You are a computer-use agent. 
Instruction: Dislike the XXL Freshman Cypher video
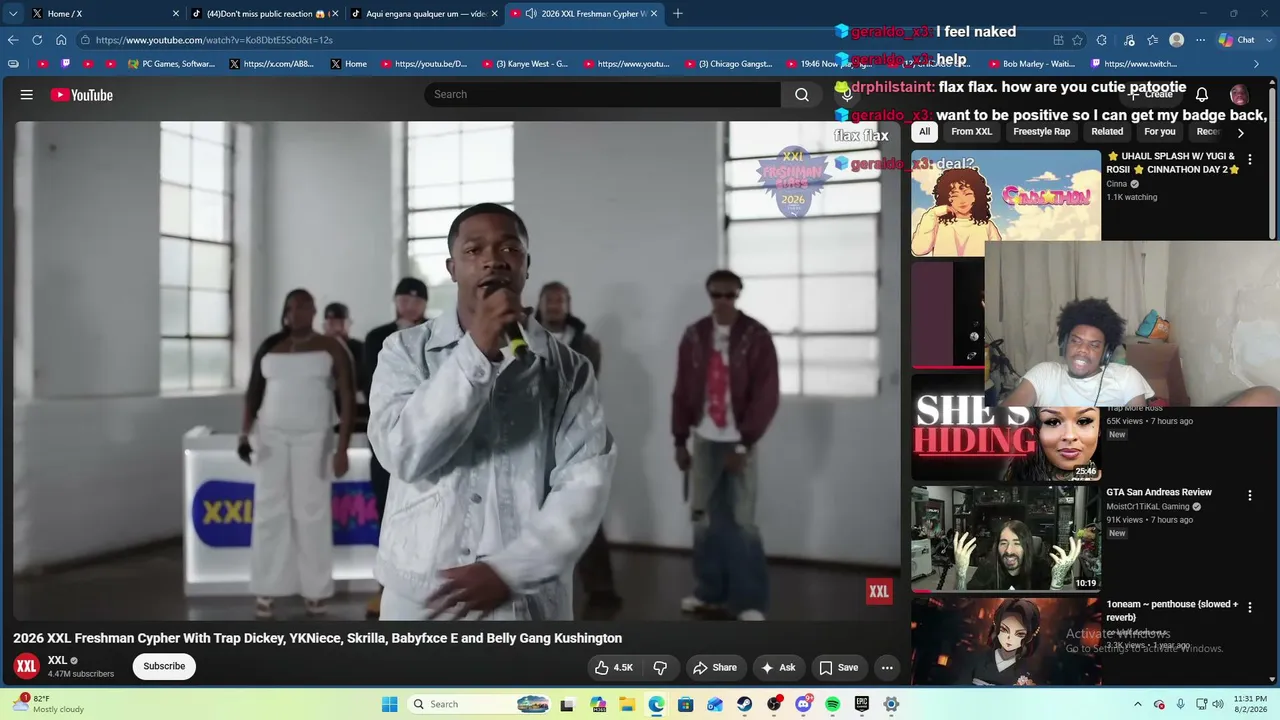[660, 668]
